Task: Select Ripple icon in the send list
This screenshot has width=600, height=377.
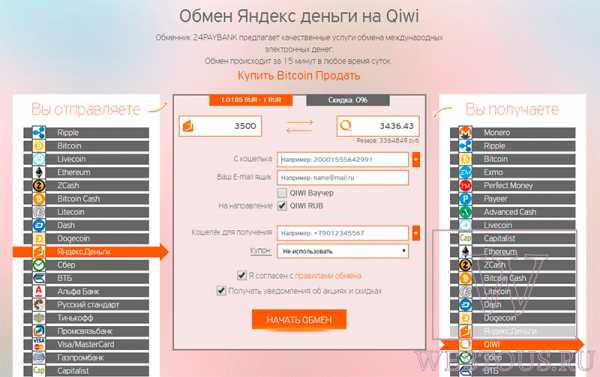Action: pos(39,133)
